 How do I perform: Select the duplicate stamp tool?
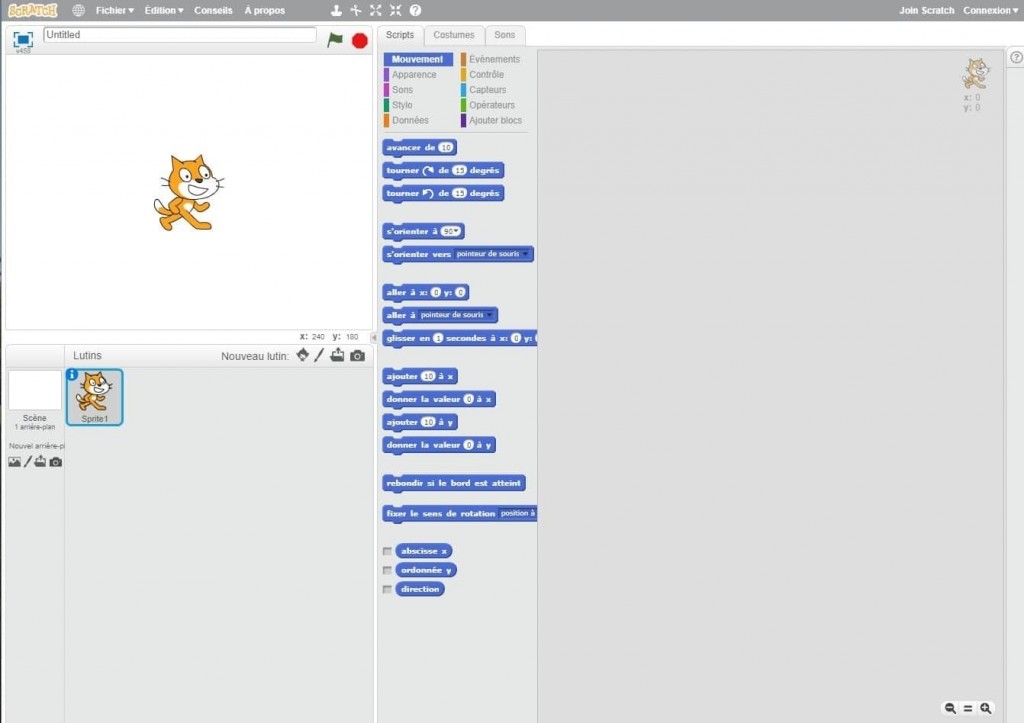click(335, 10)
